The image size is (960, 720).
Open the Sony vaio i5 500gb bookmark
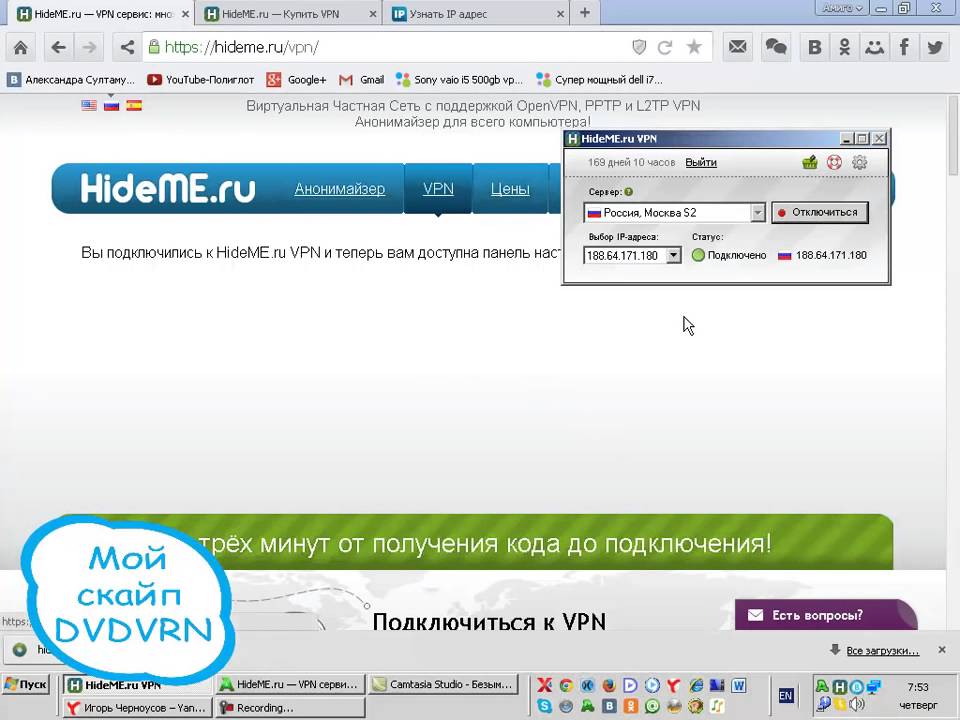[x=460, y=80]
